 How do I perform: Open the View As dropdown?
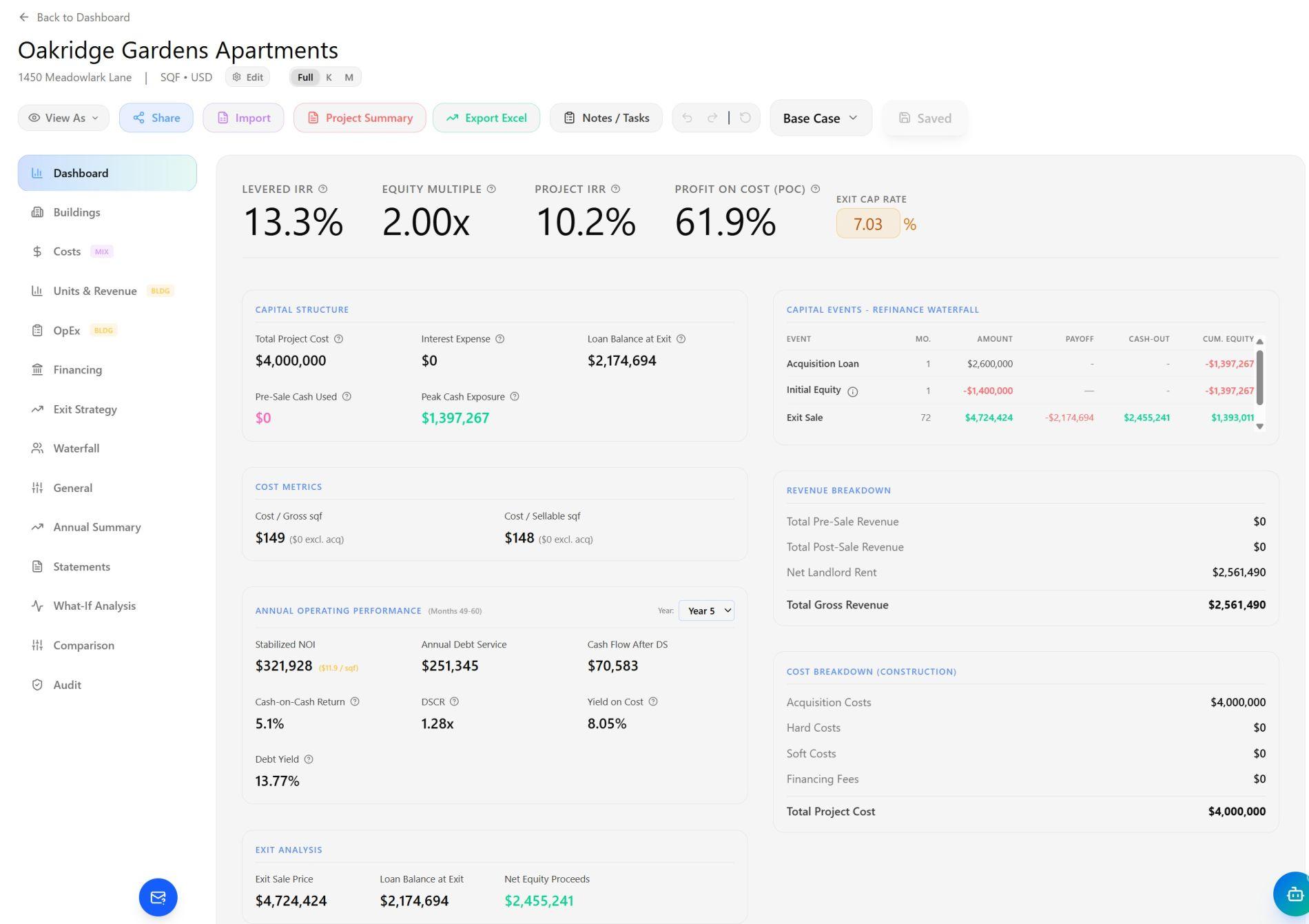click(x=63, y=118)
